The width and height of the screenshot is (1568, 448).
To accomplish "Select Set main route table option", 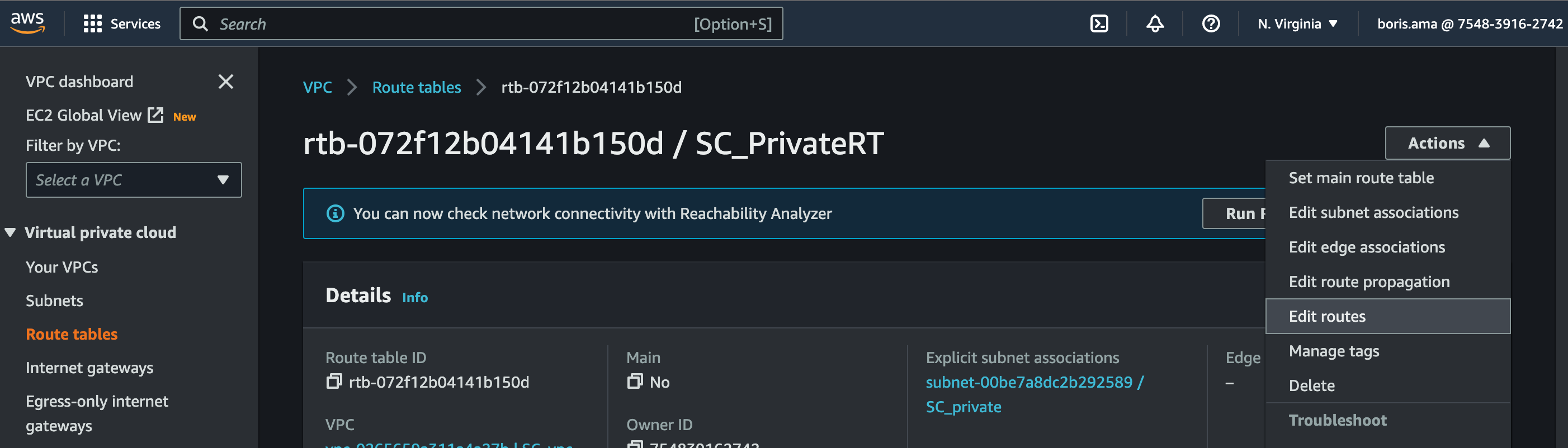I will 1361,178.
